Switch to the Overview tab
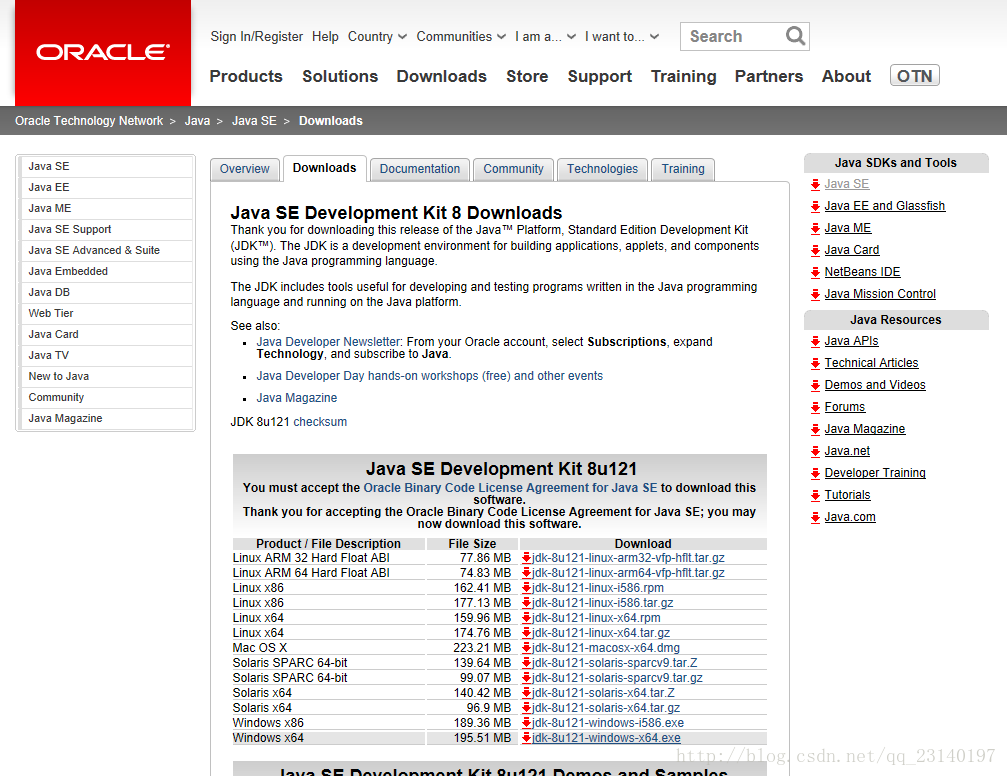 [x=245, y=169]
